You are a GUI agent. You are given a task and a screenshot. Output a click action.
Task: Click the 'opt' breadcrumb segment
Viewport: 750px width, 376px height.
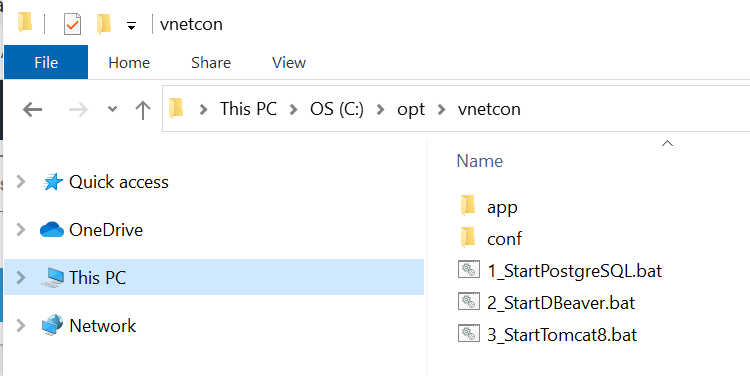[411, 109]
